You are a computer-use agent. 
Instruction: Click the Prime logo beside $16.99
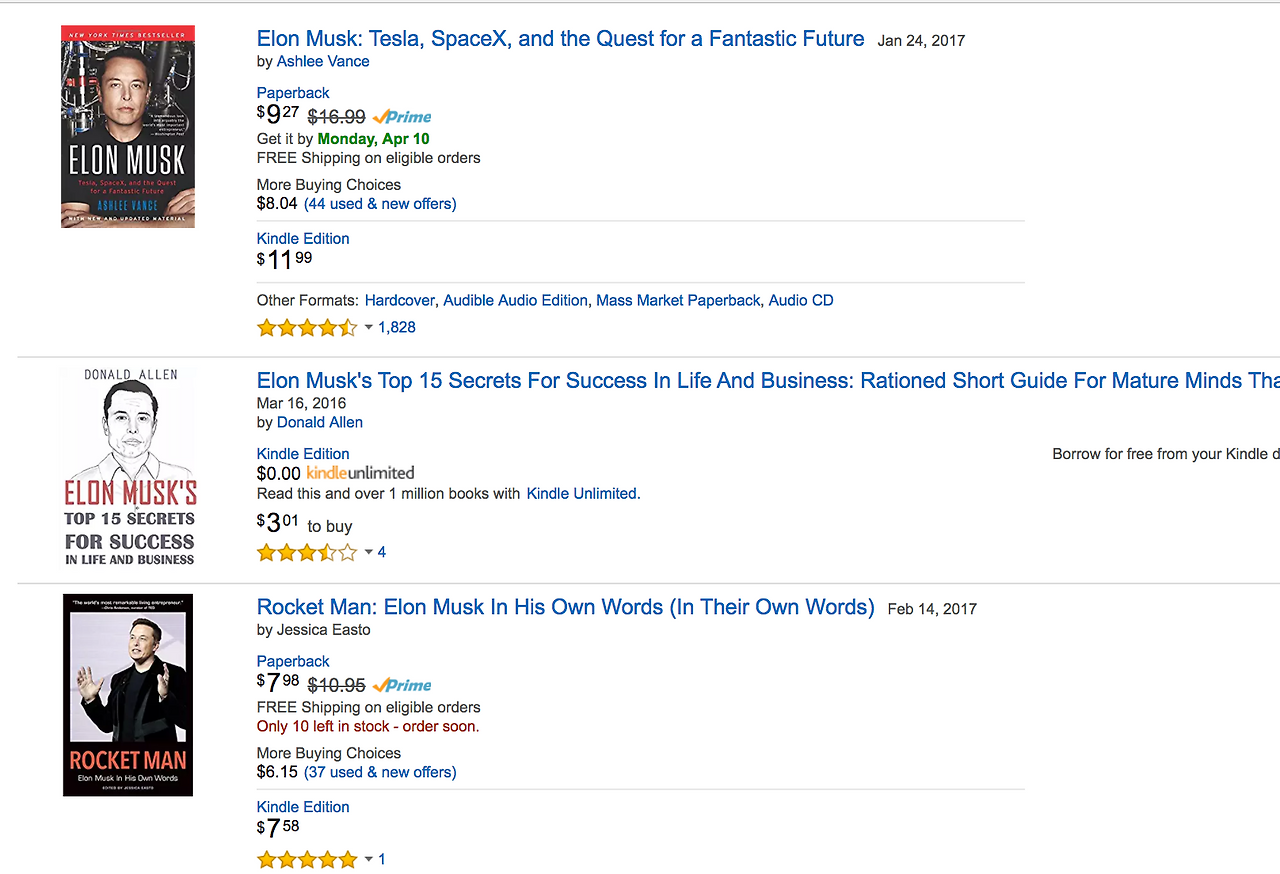pos(402,117)
